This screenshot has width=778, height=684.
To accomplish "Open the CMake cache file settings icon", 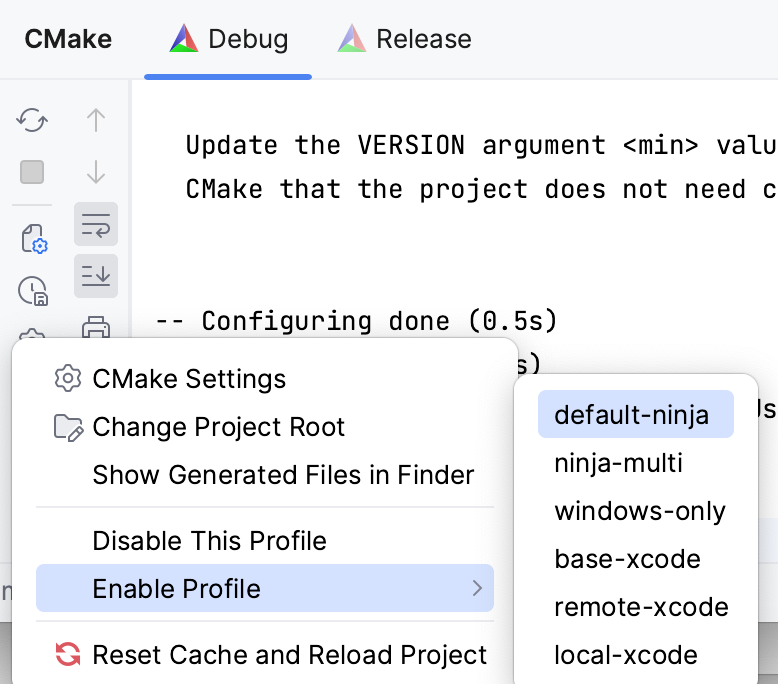I will [x=34, y=239].
